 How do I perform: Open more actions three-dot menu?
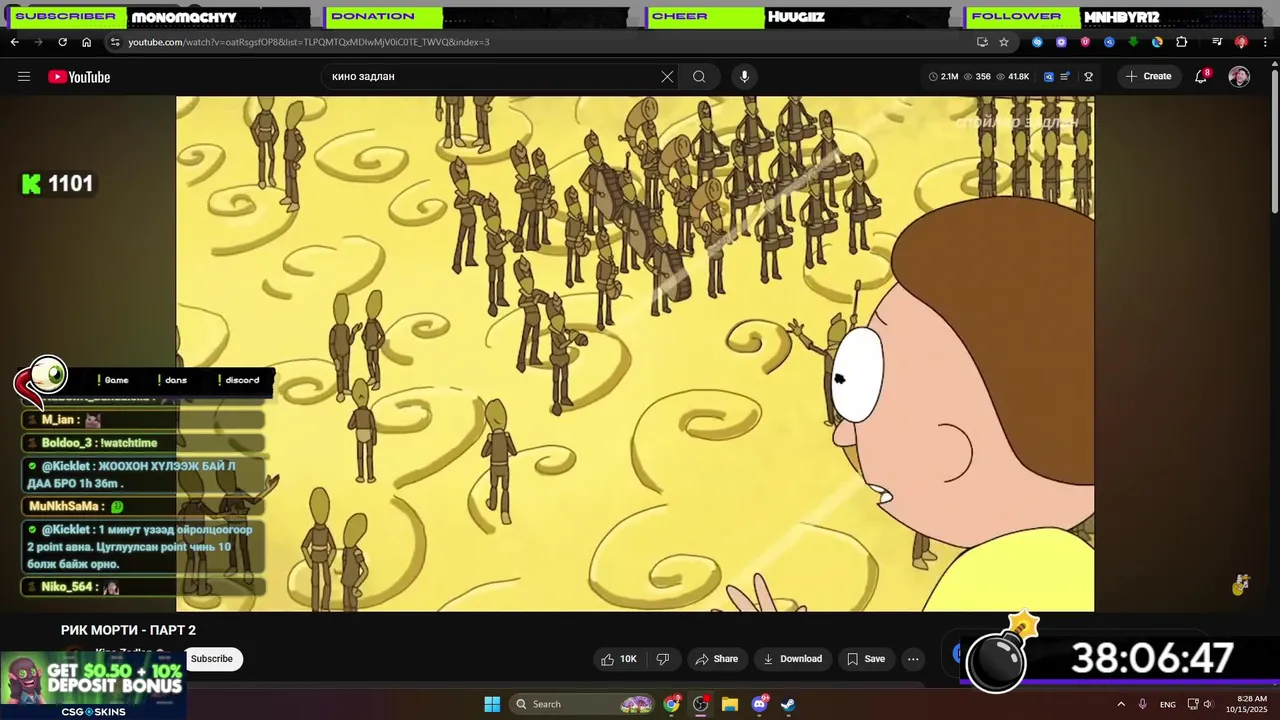[x=913, y=659]
